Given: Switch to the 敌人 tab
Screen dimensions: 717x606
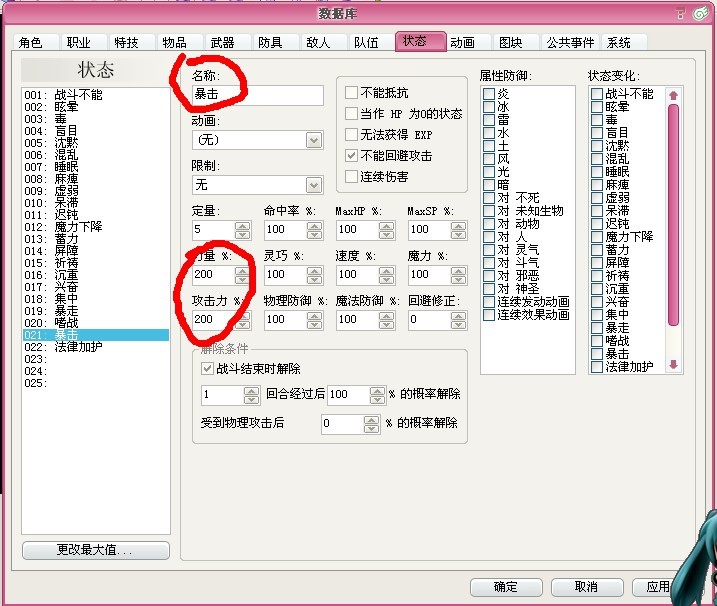Looking at the screenshot, I should [x=323, y=43].
